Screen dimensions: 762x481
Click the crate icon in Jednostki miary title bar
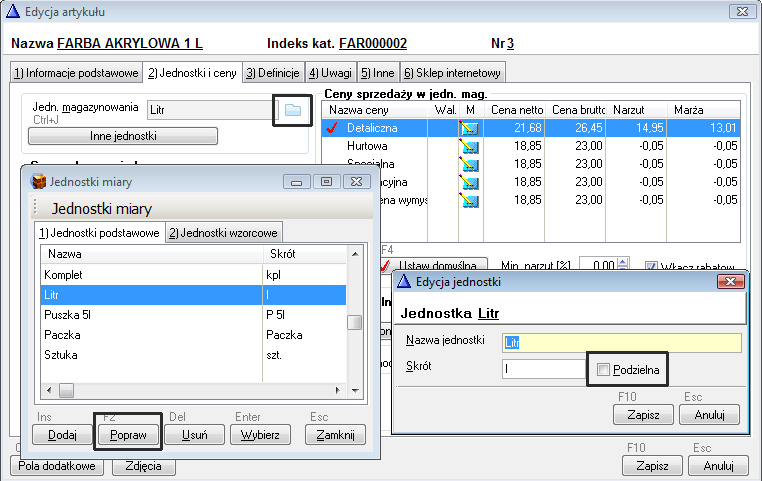[39, 181]
